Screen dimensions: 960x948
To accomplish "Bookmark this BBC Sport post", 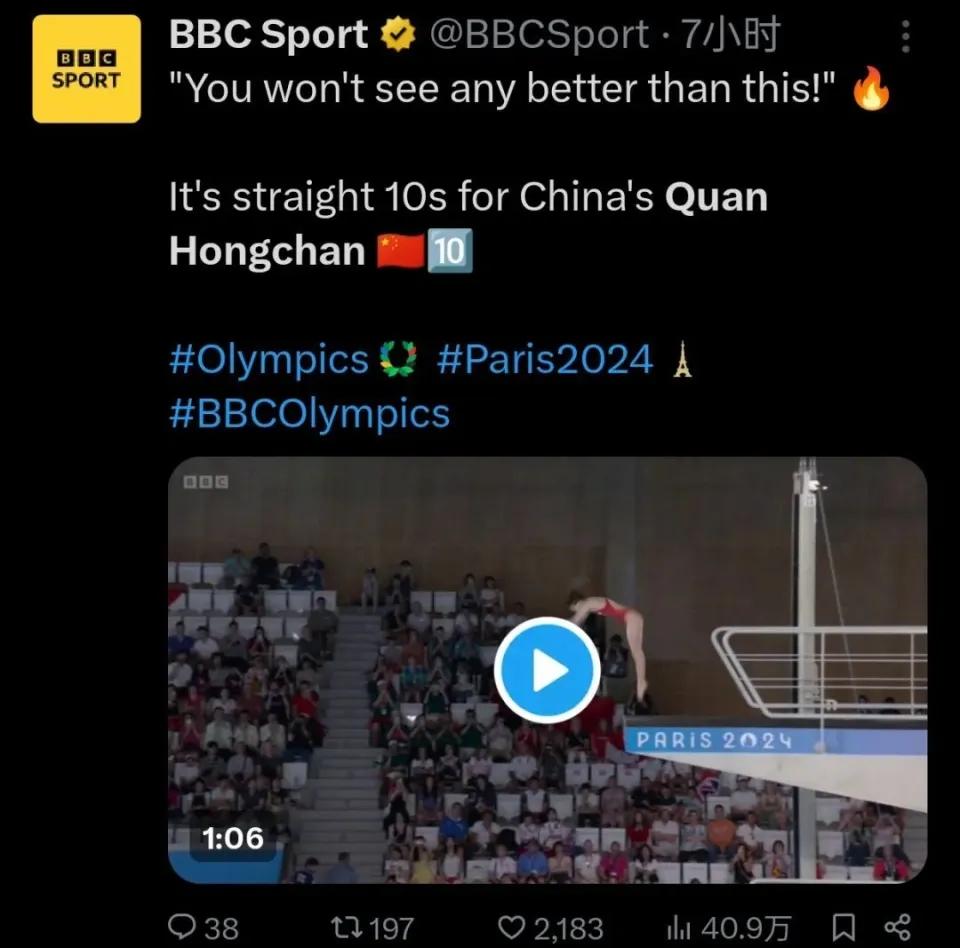I will (843, 927).
